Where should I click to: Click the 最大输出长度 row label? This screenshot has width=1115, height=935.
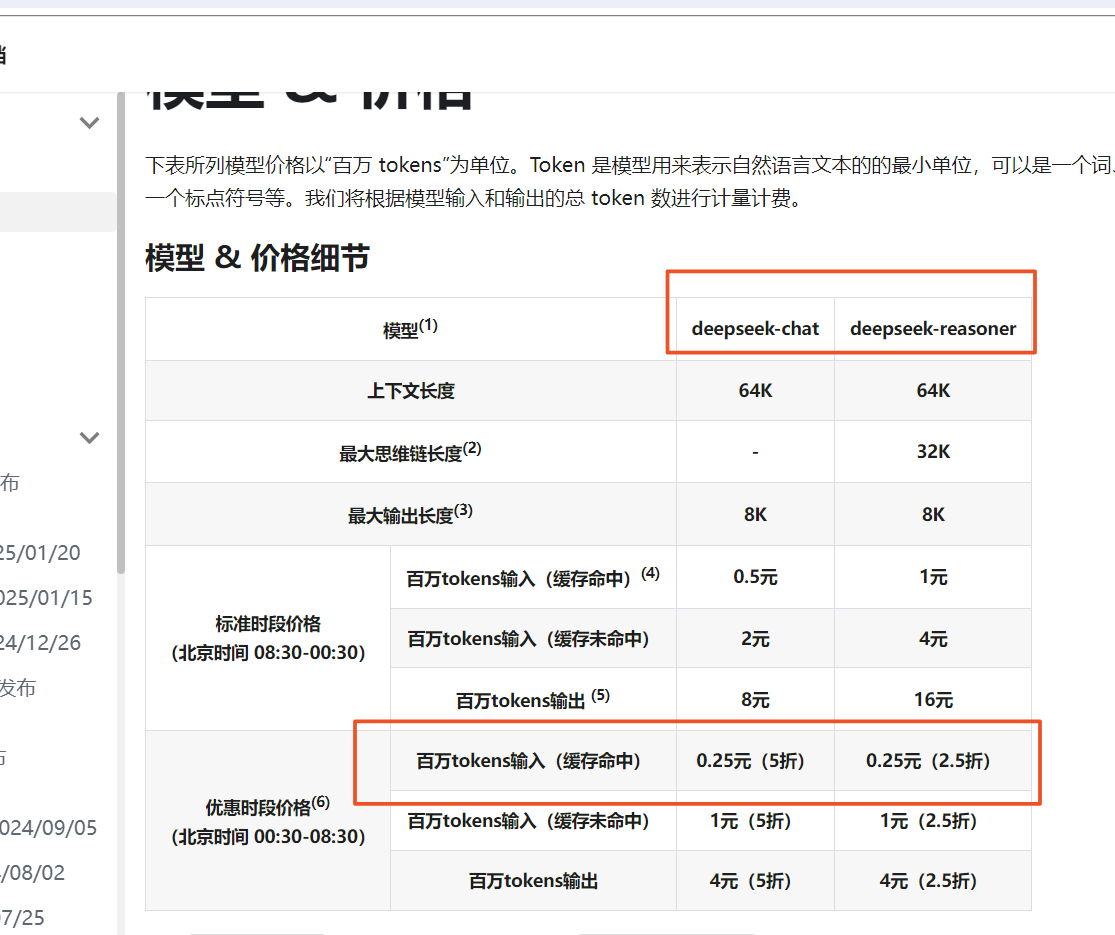[x=410, y=514]
